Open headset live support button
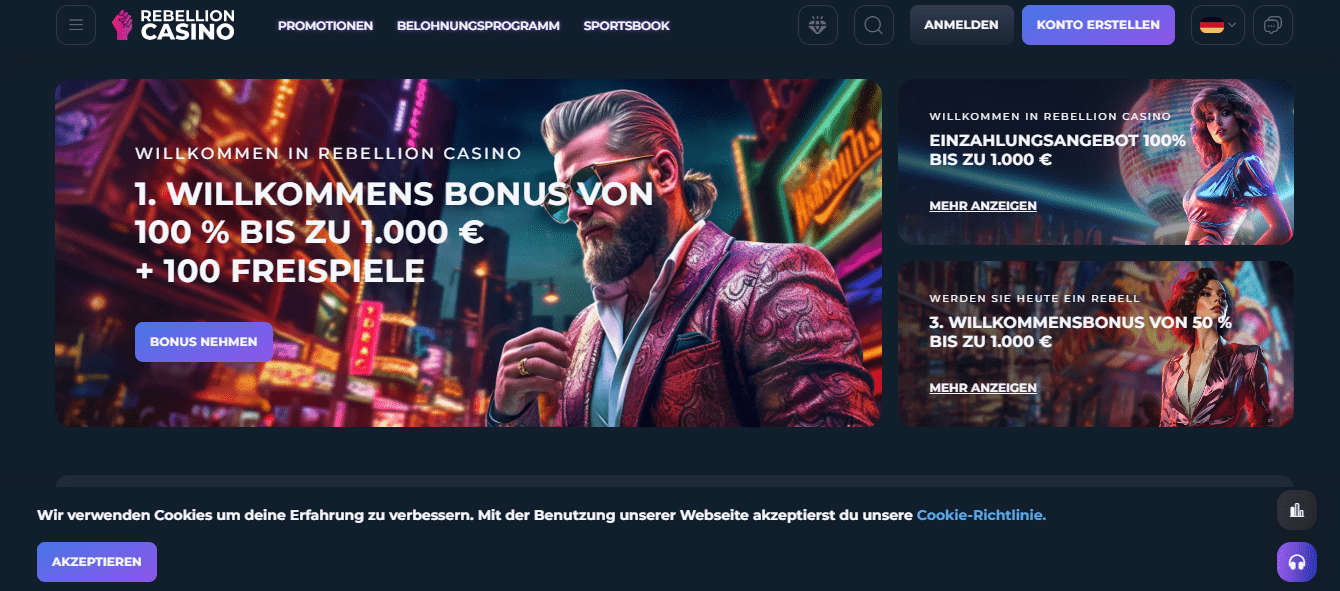 pyautogui.click(x=1297, y=562)
